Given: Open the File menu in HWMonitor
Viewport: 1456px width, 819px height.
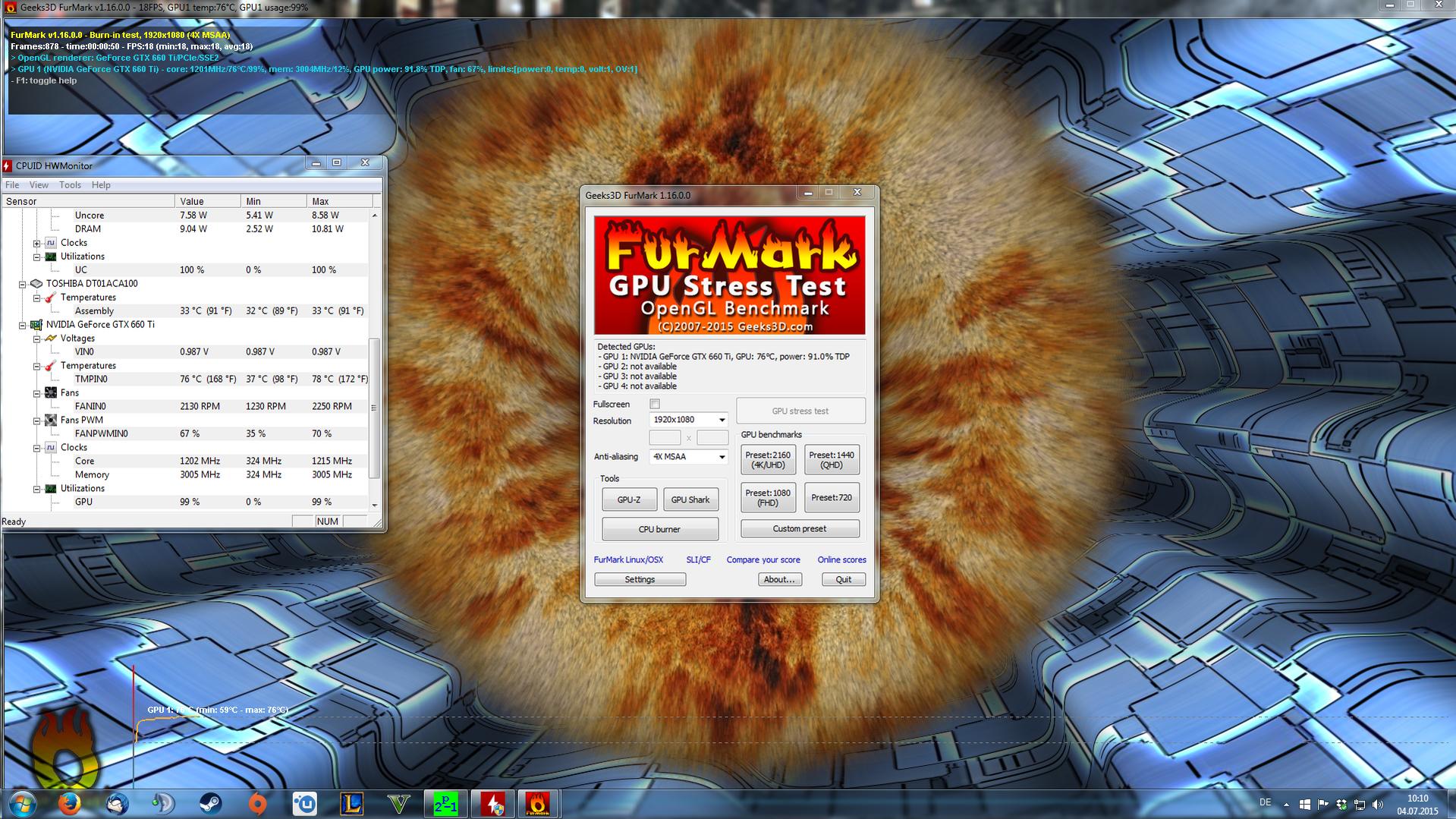Looking at the screenshot, I should pos(12,184).
